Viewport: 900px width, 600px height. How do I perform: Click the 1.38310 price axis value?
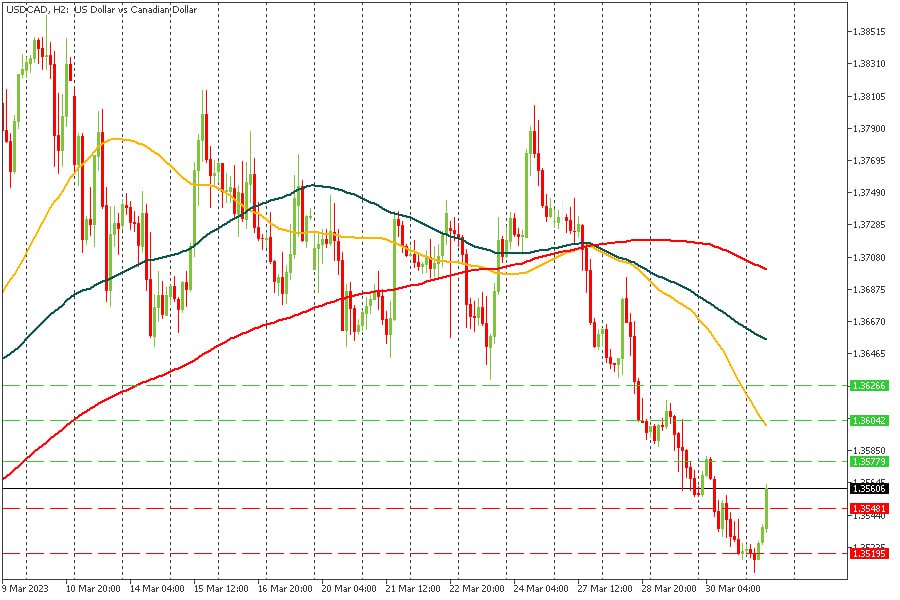pyautogui.click(x=869, y=64)
